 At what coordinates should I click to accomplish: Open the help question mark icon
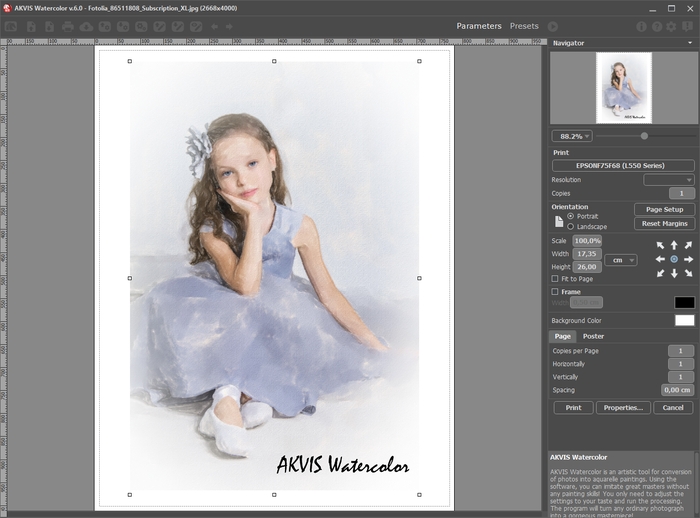[x=657, y=27]
